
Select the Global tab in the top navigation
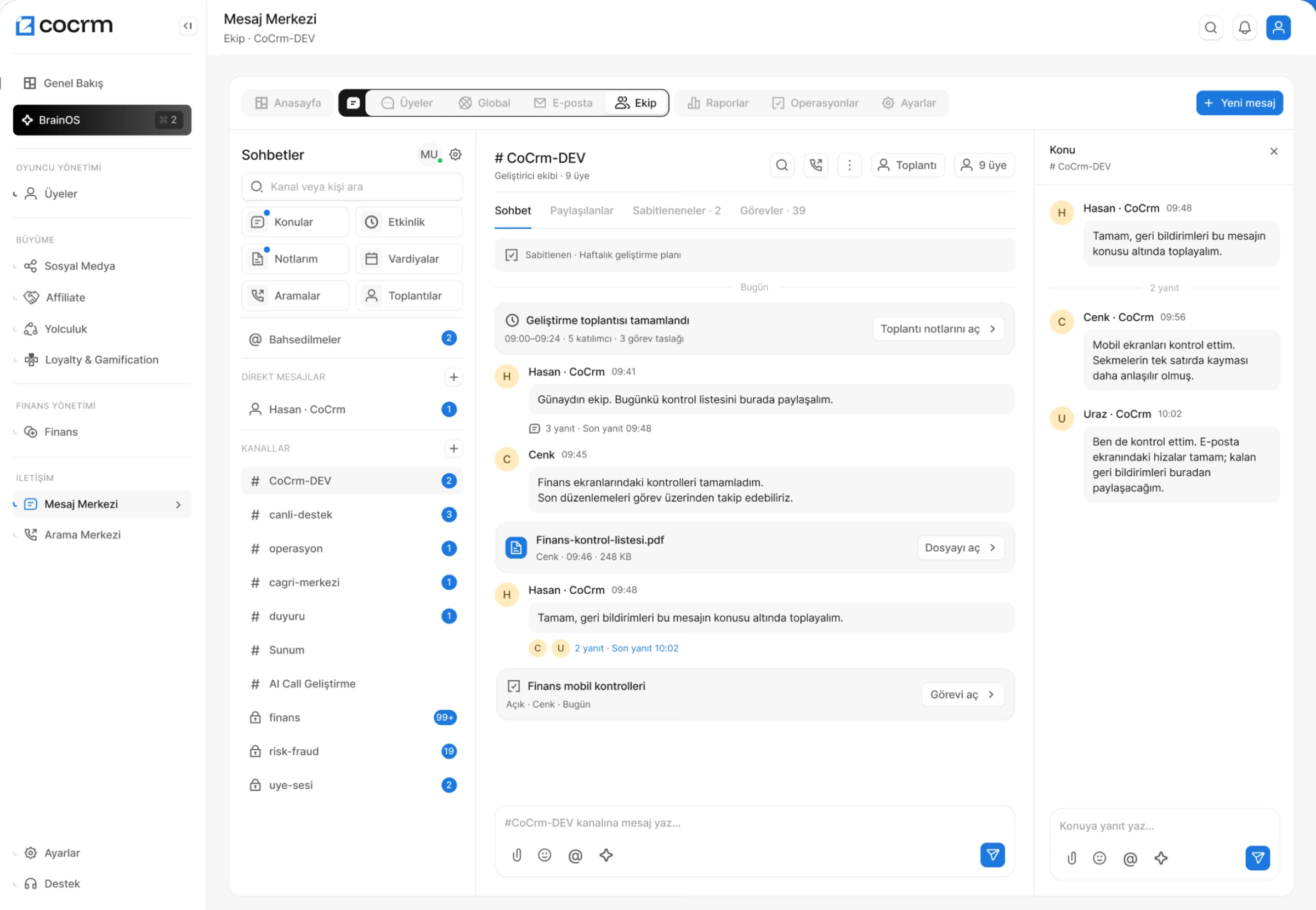point(484,103)
